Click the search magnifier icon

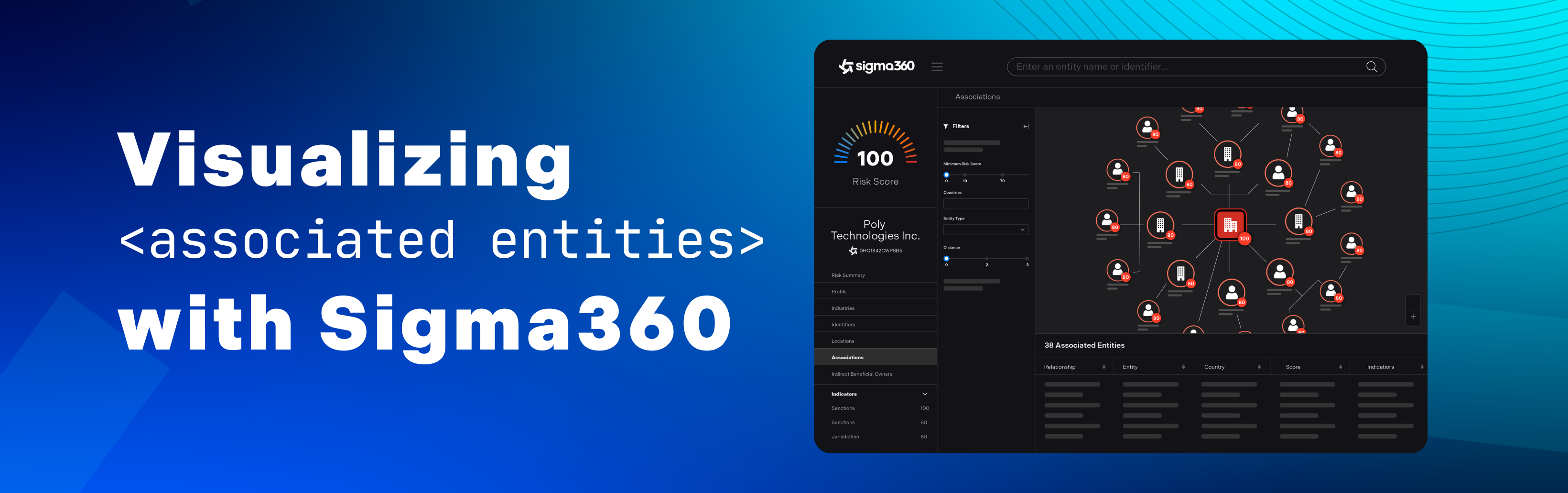click(1371, 67)
